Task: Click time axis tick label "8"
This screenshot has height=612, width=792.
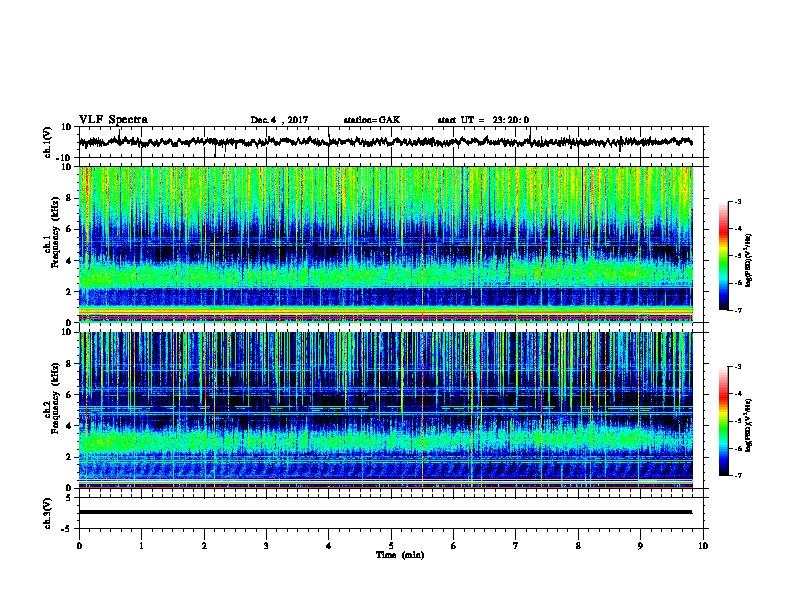Action: 578,546
